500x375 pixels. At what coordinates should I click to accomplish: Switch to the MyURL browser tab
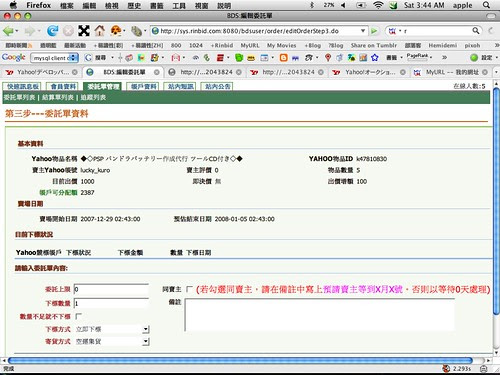[450, 72]
